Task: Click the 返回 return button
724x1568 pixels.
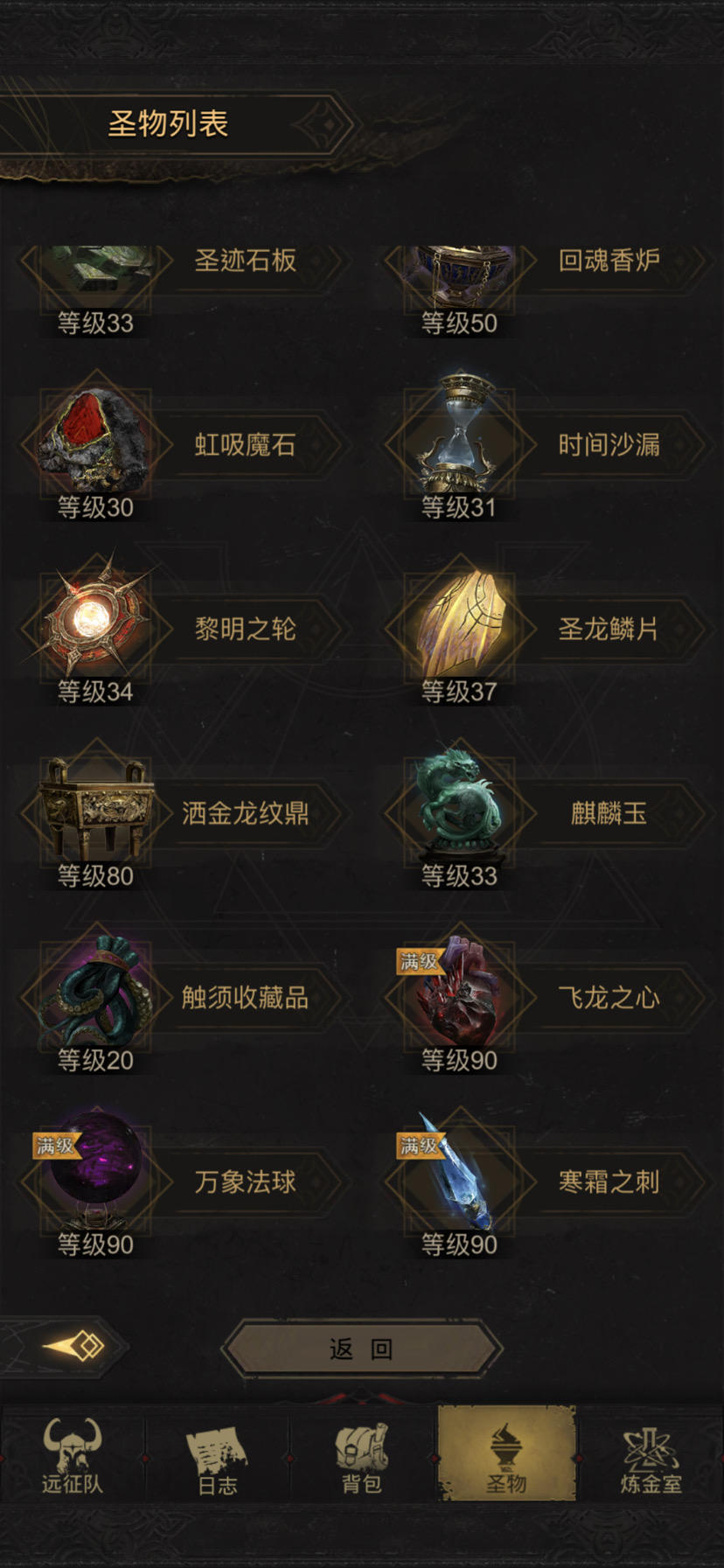Action: coord(361,1348)
